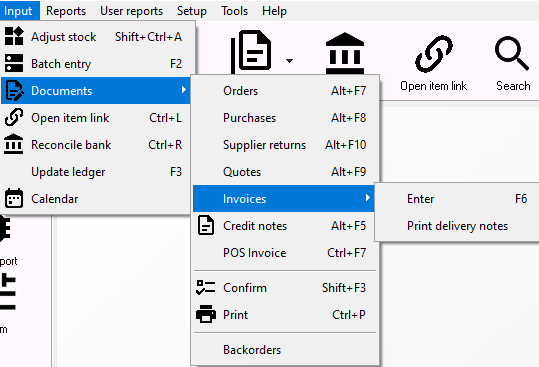
Task: Click the Calendar menu label
Action: coord(55,199)
